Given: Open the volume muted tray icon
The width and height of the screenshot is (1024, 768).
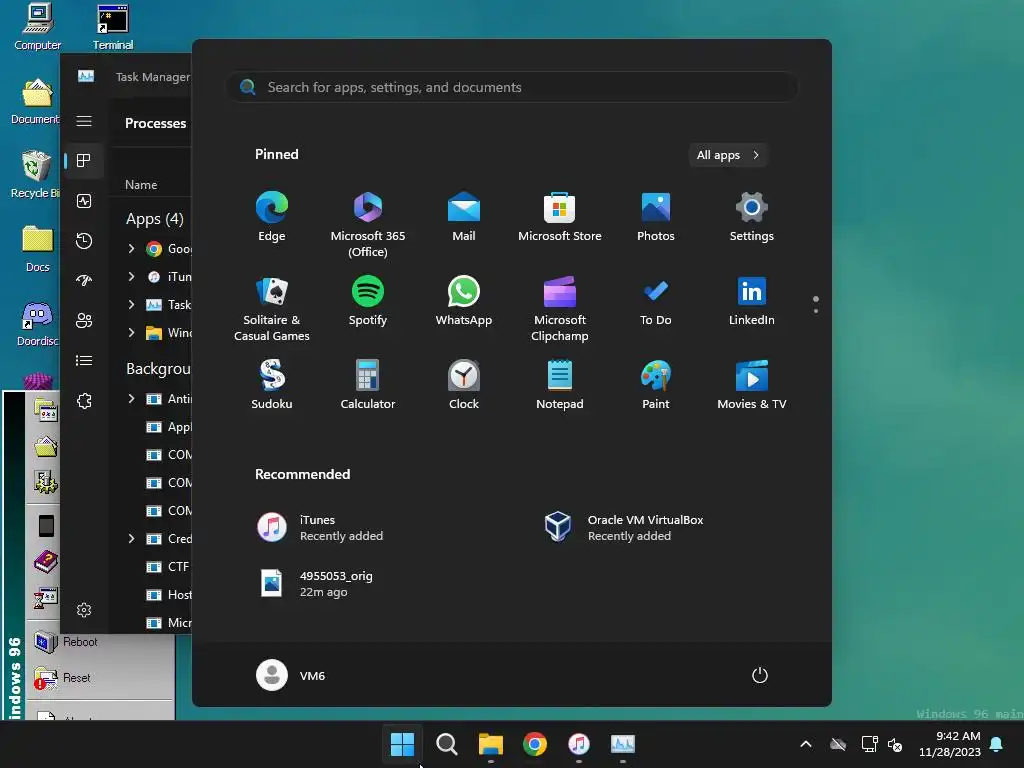Looking at the screenshot, I should (x=895, y=744).
